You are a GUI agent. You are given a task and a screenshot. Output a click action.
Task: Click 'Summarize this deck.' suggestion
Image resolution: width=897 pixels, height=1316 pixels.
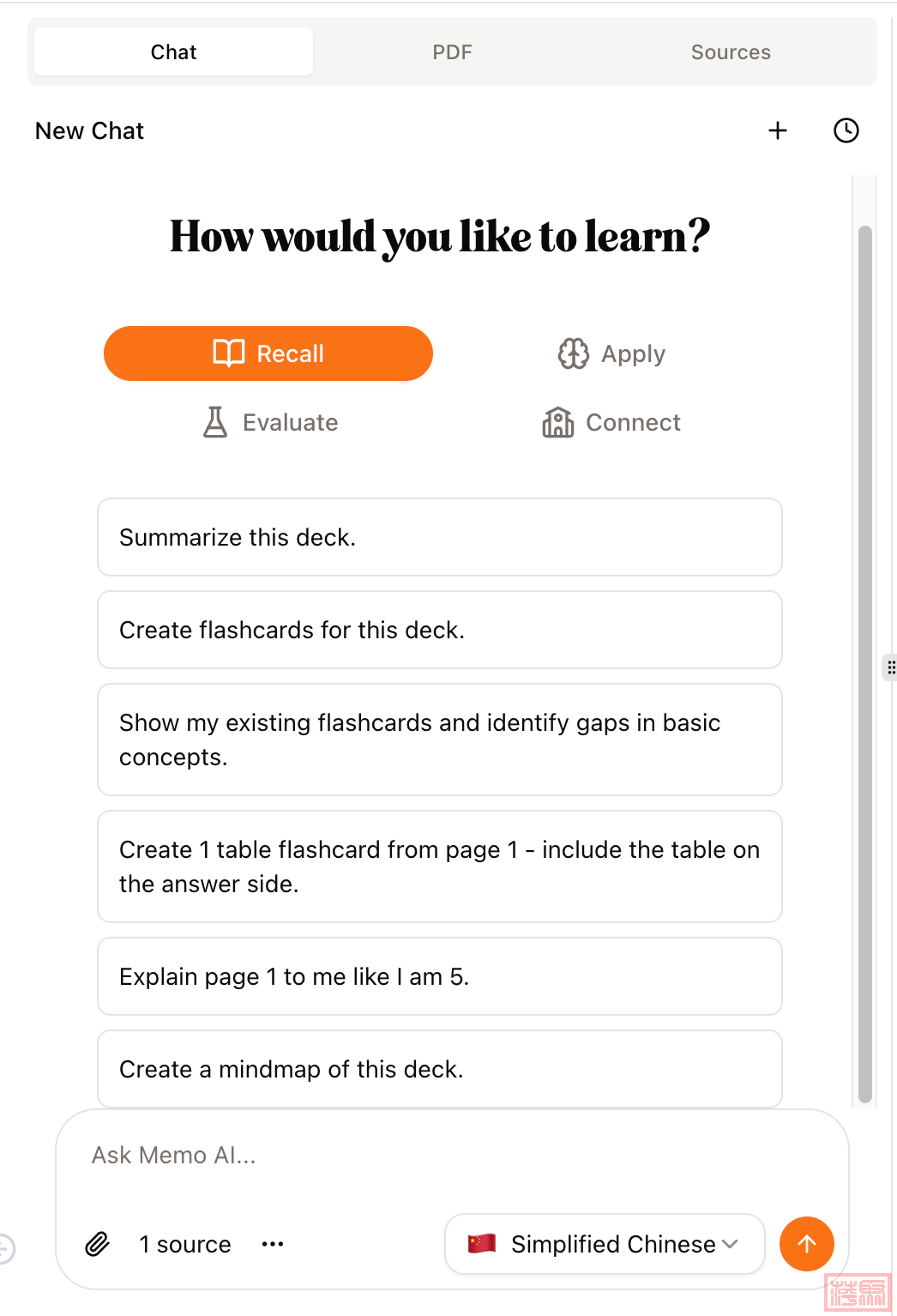point(439,537)
